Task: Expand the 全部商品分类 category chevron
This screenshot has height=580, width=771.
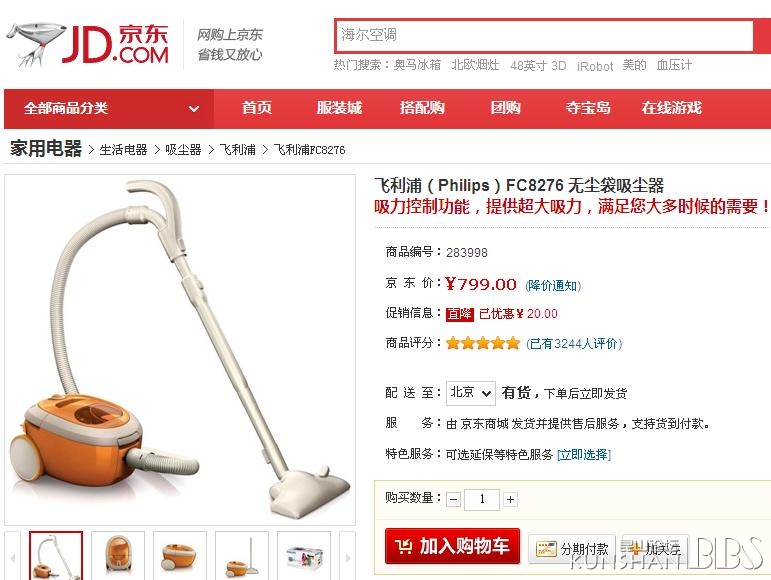Action: click(194, 109)
